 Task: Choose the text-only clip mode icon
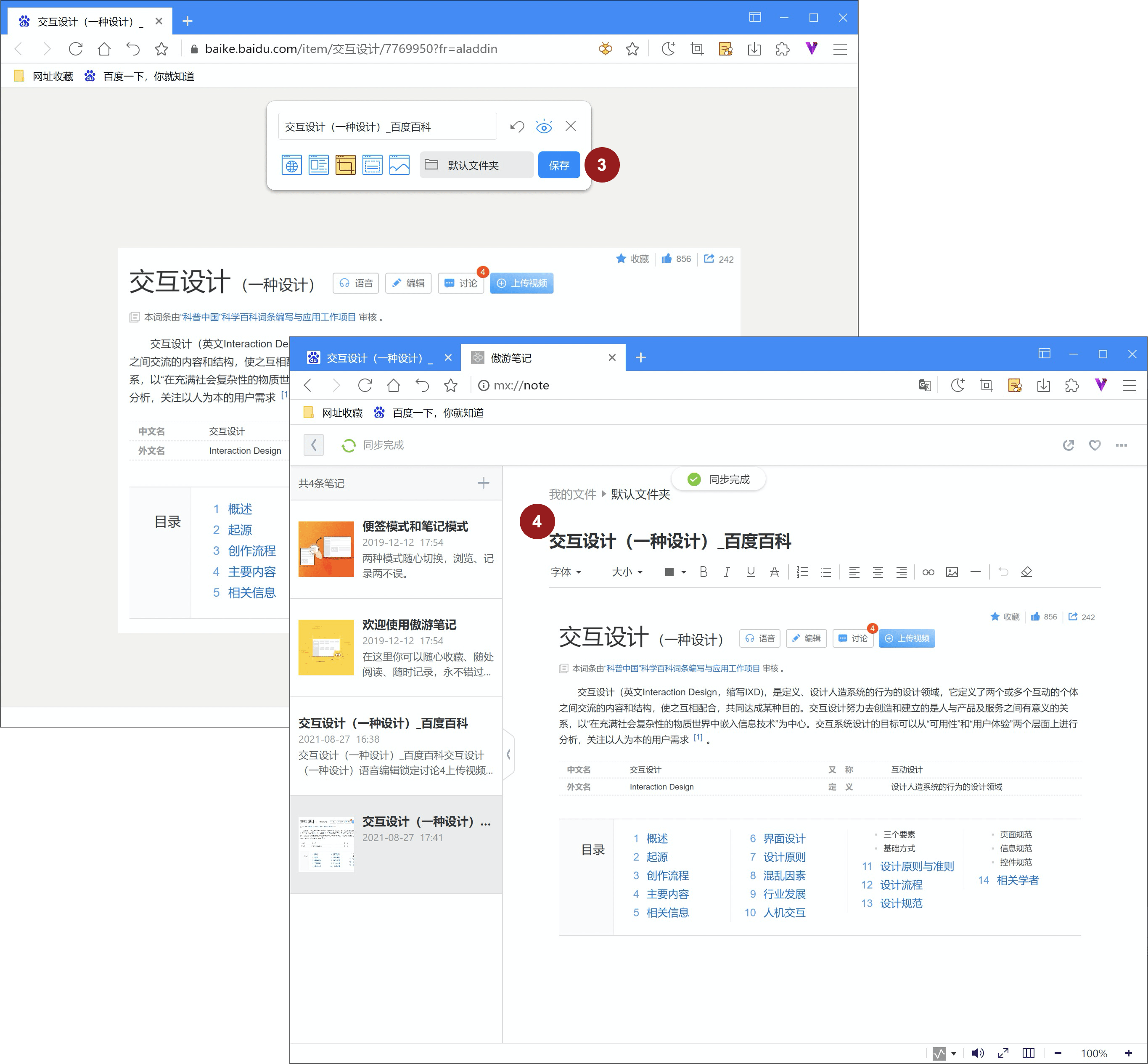(373, 165)
